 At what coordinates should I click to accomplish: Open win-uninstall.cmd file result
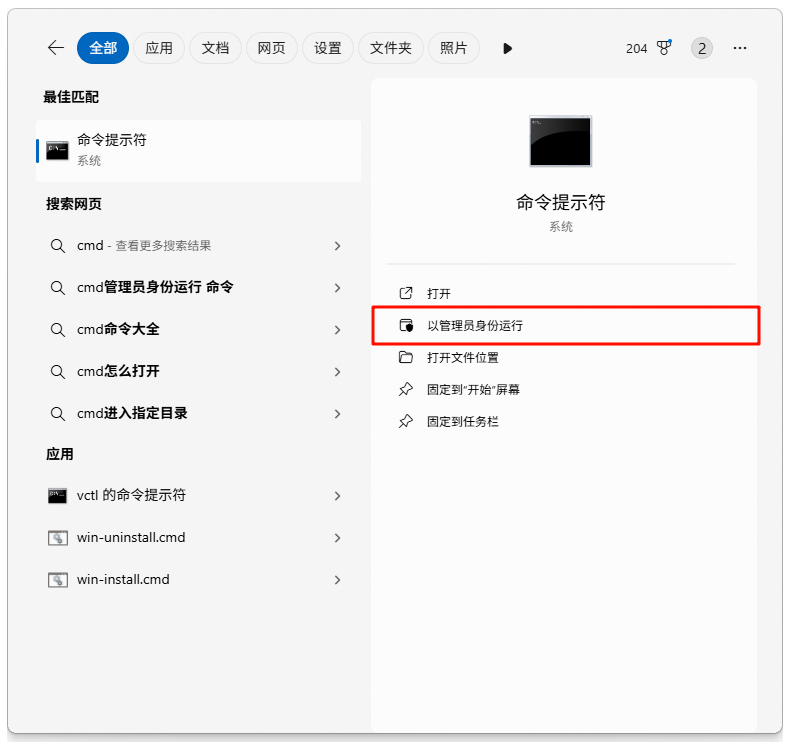131,538
